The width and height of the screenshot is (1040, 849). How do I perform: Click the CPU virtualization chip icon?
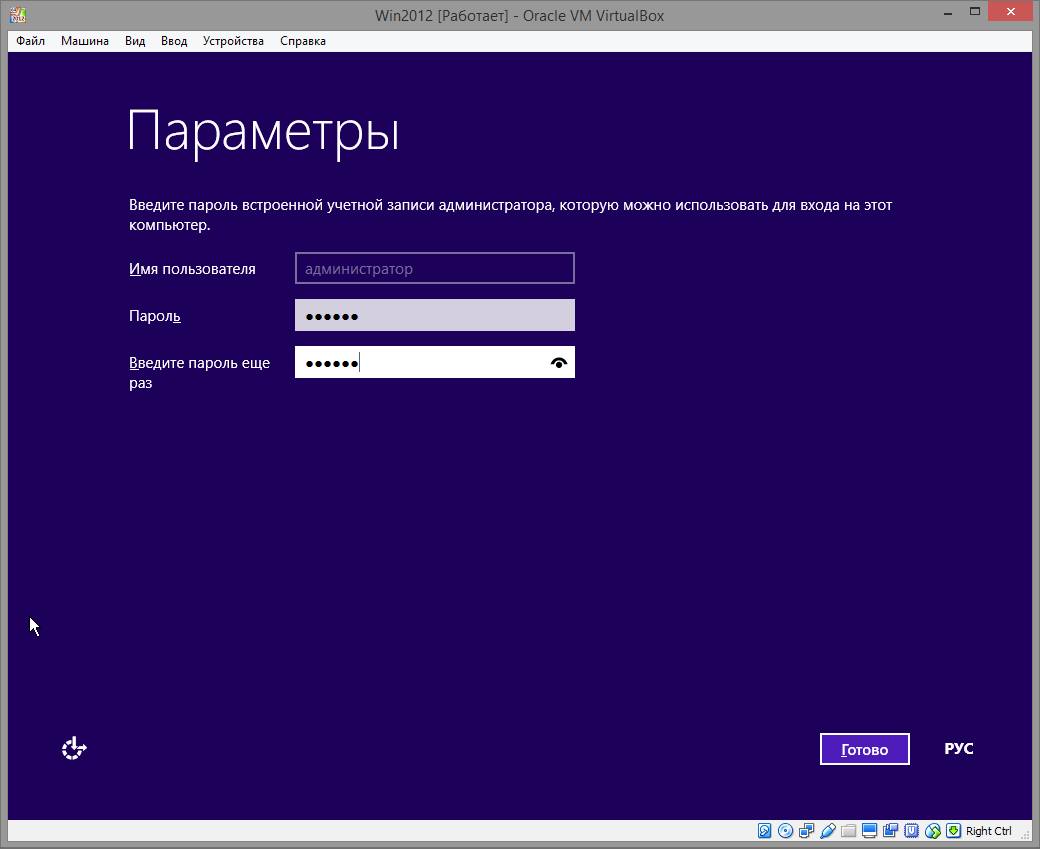tap(911, 830)
